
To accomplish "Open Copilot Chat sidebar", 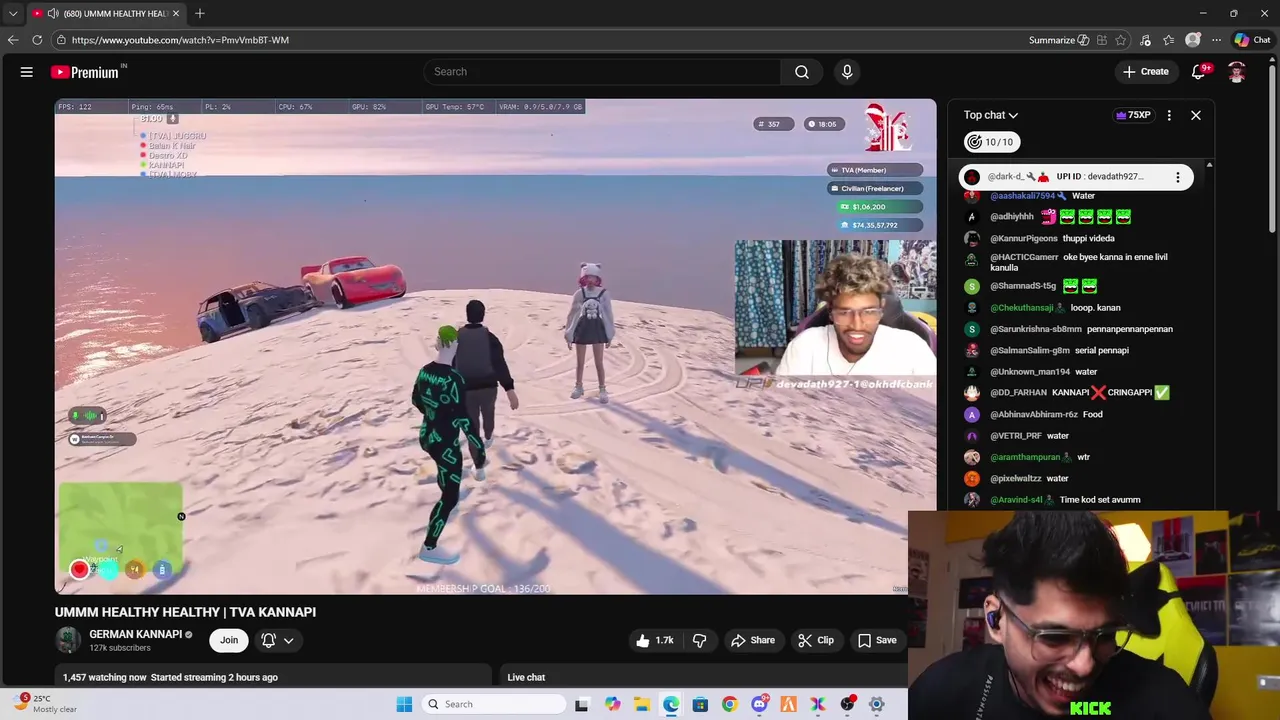I will (x=1253, y=40).
